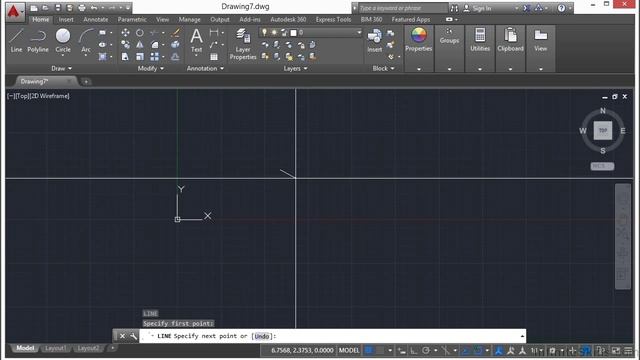The width and height of the screenshot is (640, 360).
Task: Switch to the Annotate ribbon tab
Action: 96,19
